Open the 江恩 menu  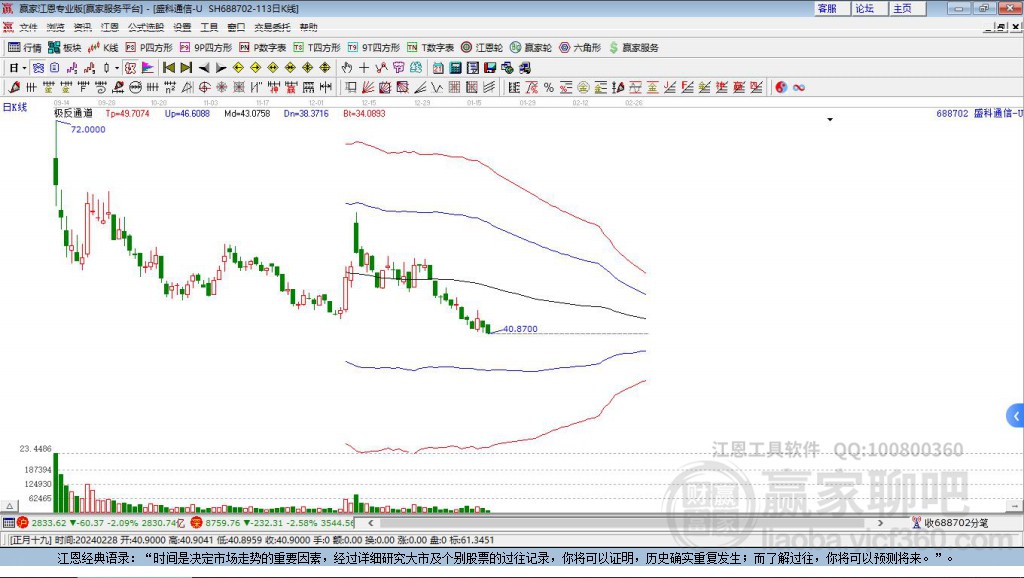pyautogui.click(x=110, y=27)
